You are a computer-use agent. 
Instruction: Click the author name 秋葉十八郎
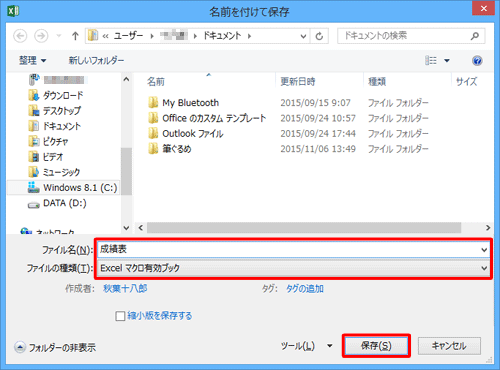click(x=125, y=288)
